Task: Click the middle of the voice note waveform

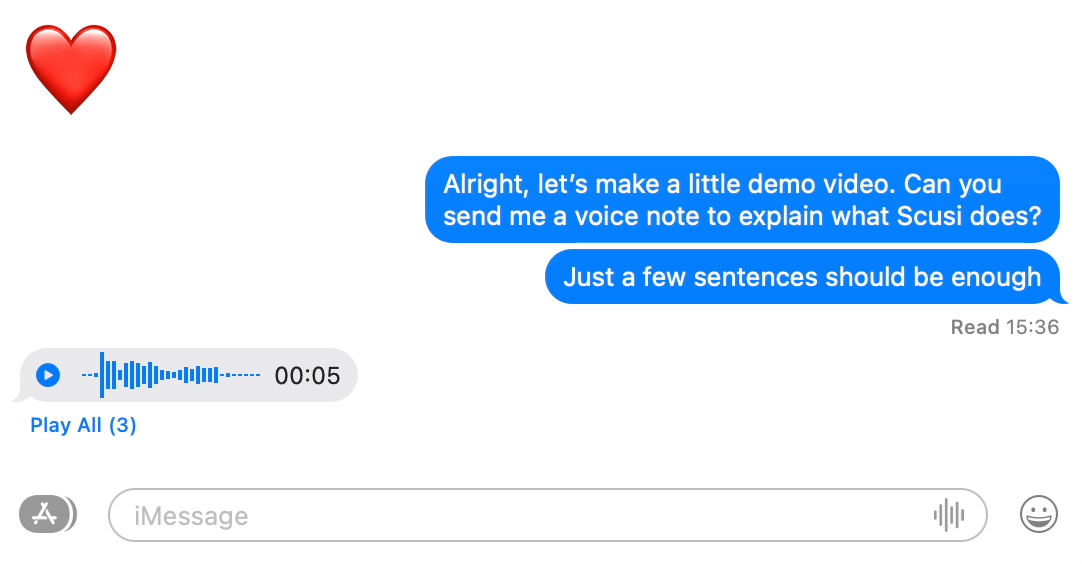Action: tap(170, 375)
